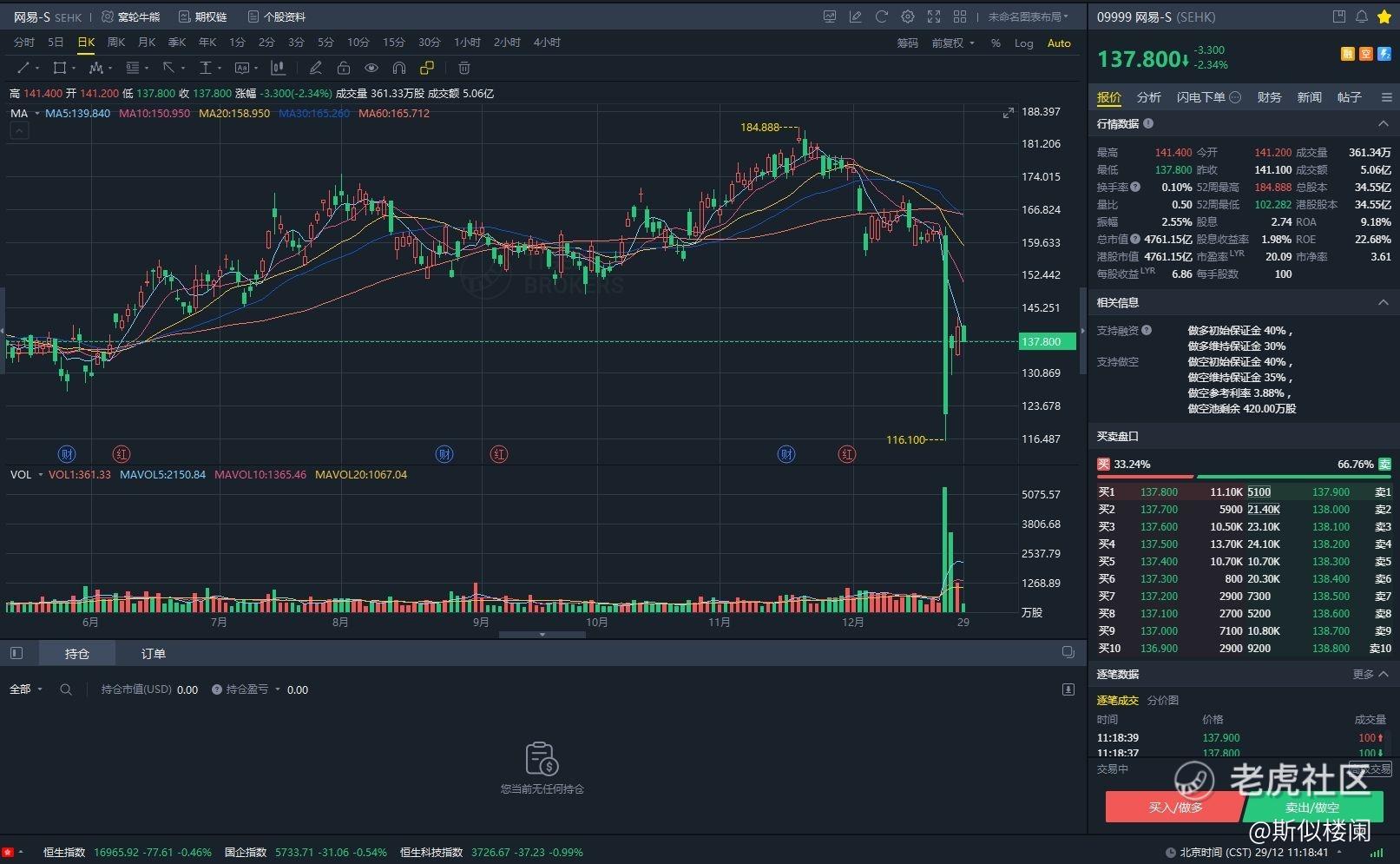
Task: Open the 全部 account filter dropdown
Action: pyautogui.click(x=26, y=689)
